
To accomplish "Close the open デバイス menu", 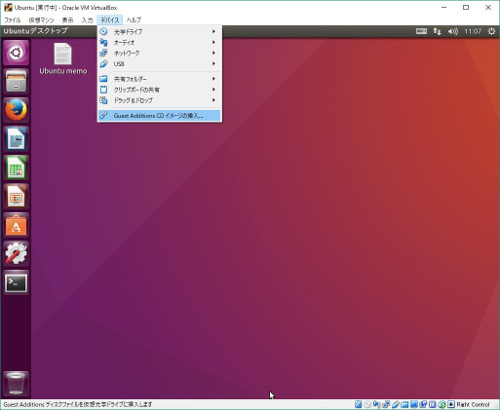I will pyautogui.click(x=110, y=20).
